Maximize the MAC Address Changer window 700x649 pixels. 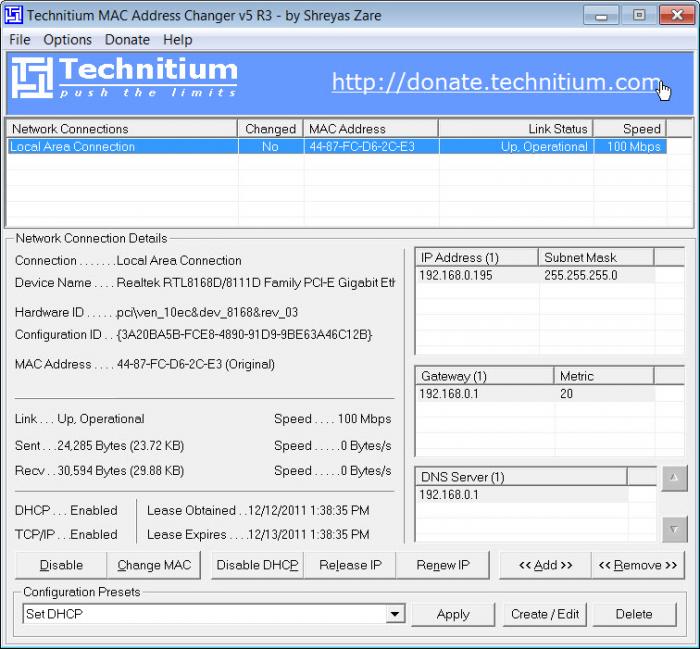pos(639,15)
